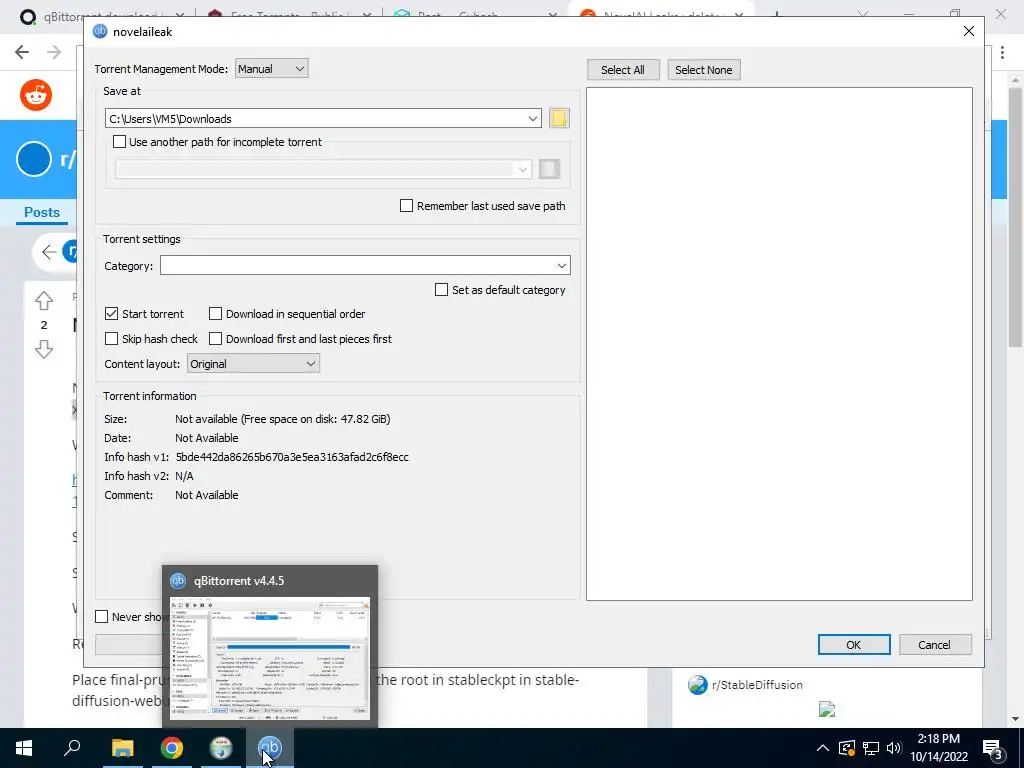Check the Never show again checkbox

(x=101, y=616)
